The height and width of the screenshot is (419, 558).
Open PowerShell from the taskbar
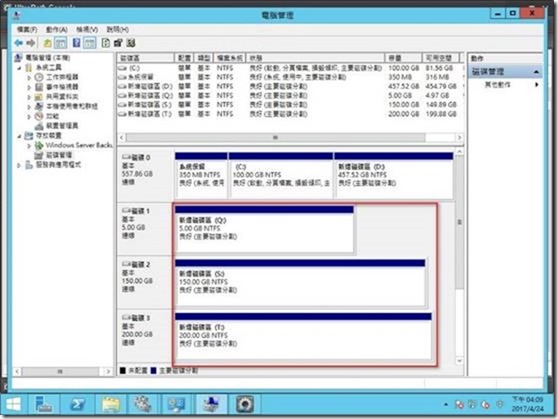point(77,404)
